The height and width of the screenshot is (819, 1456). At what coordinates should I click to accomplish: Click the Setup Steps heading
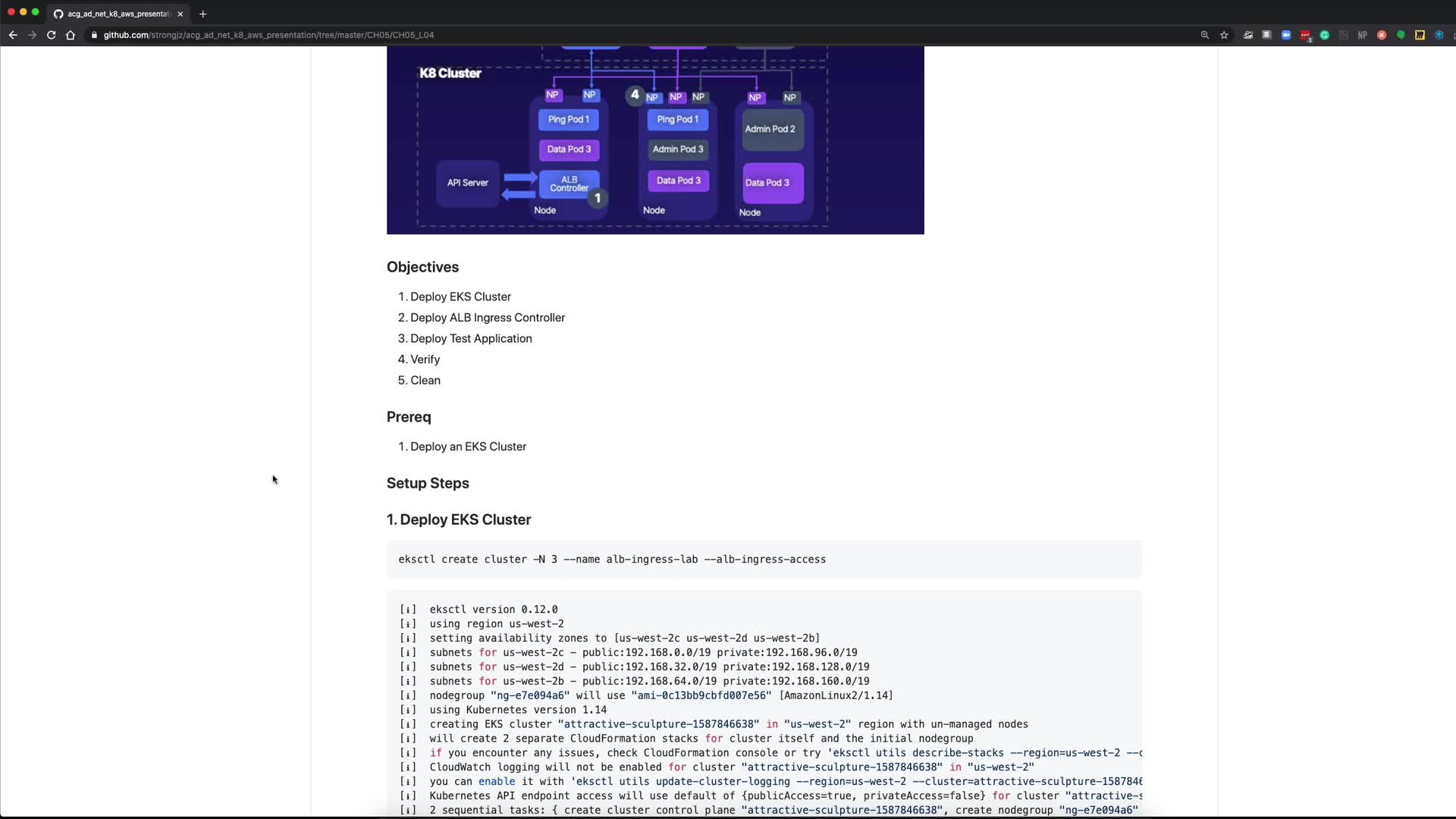click(428, 484)
